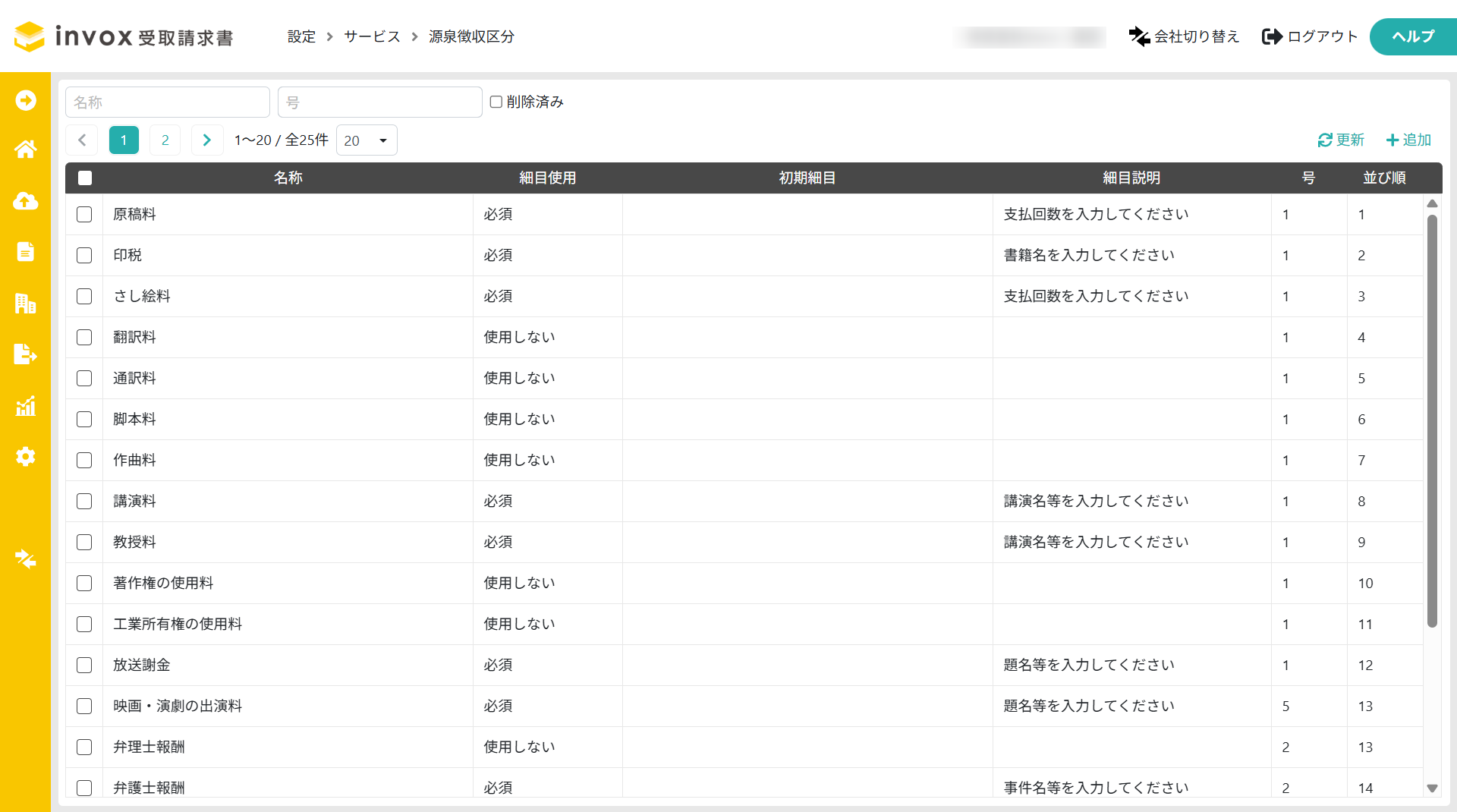Open the cloud upload icon

tap(25, 201)
